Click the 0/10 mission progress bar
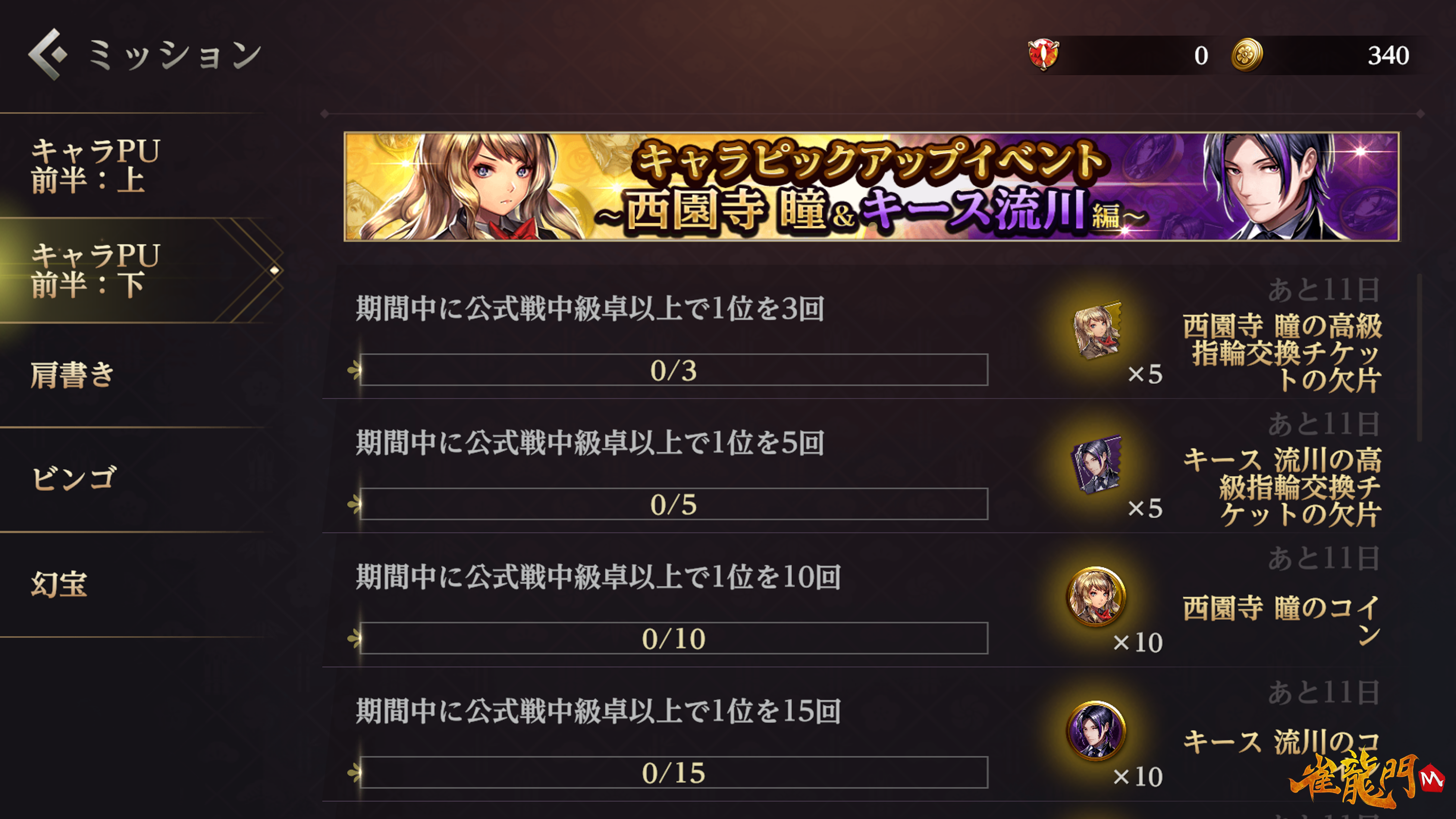Viewport: 1456px width, 819px height. (674, 639)
